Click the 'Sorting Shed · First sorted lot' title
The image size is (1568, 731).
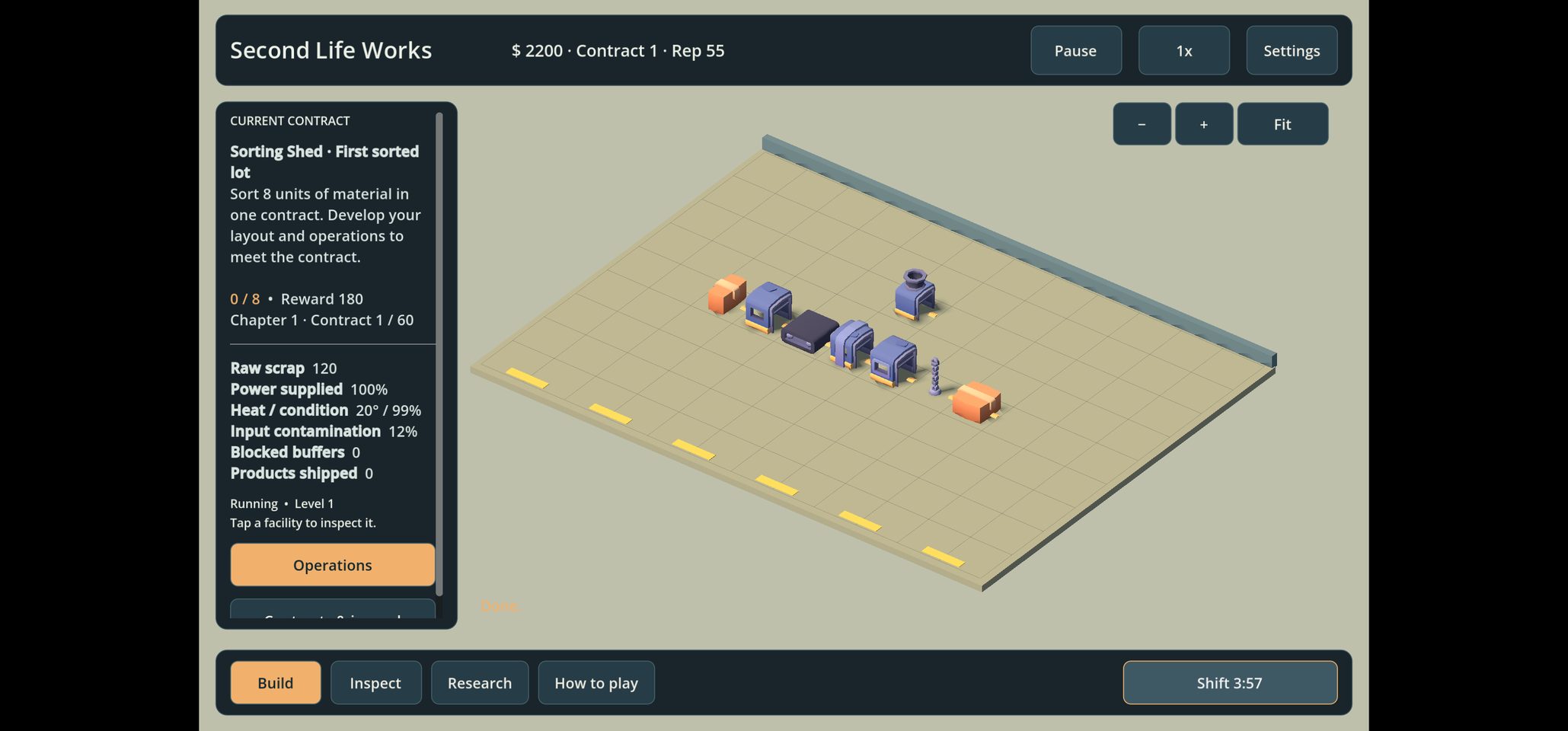[x=324, y=161]
